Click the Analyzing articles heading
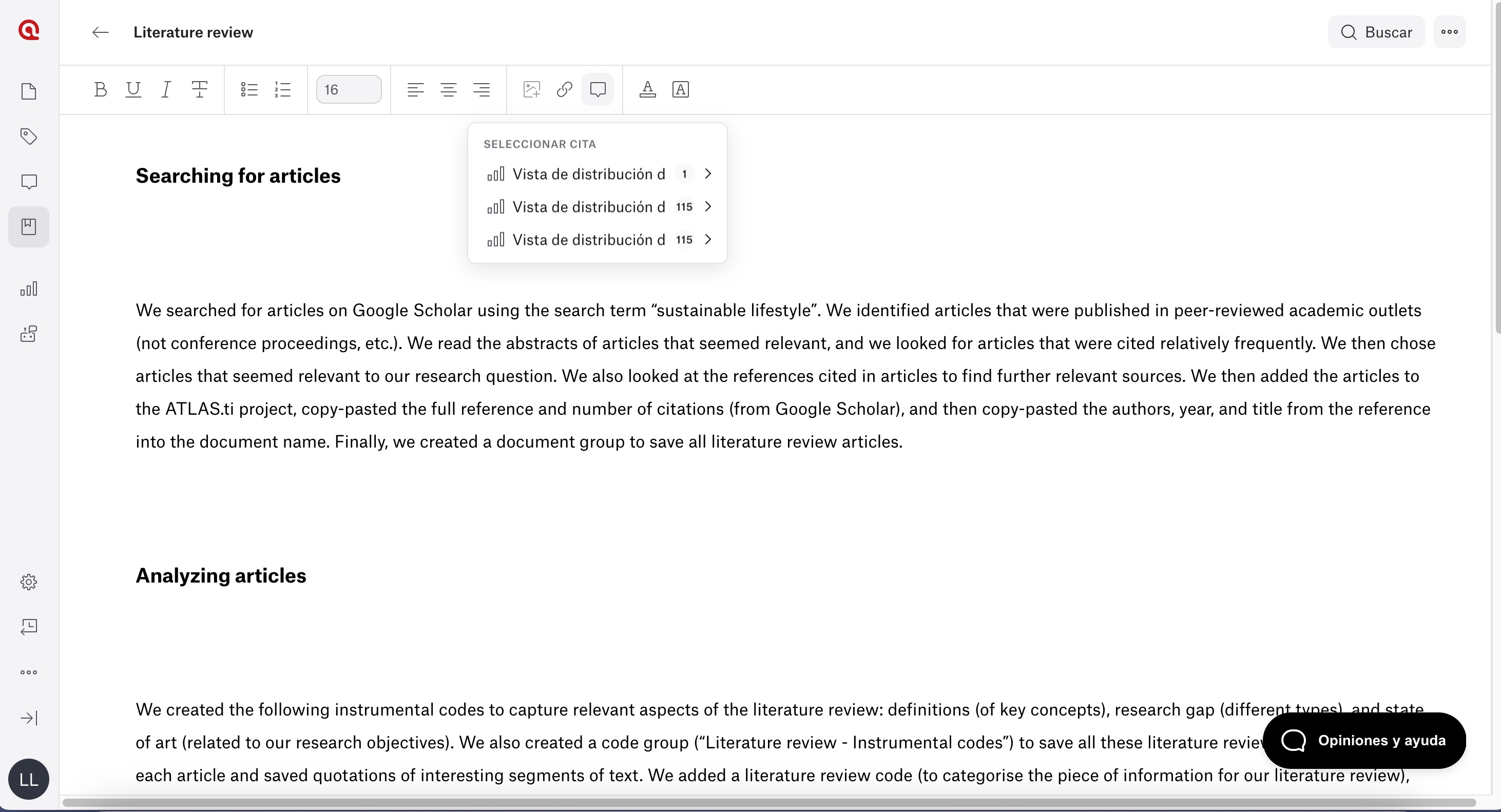The height and width of the screenshot is (812, 1501). tap(221, 575)
